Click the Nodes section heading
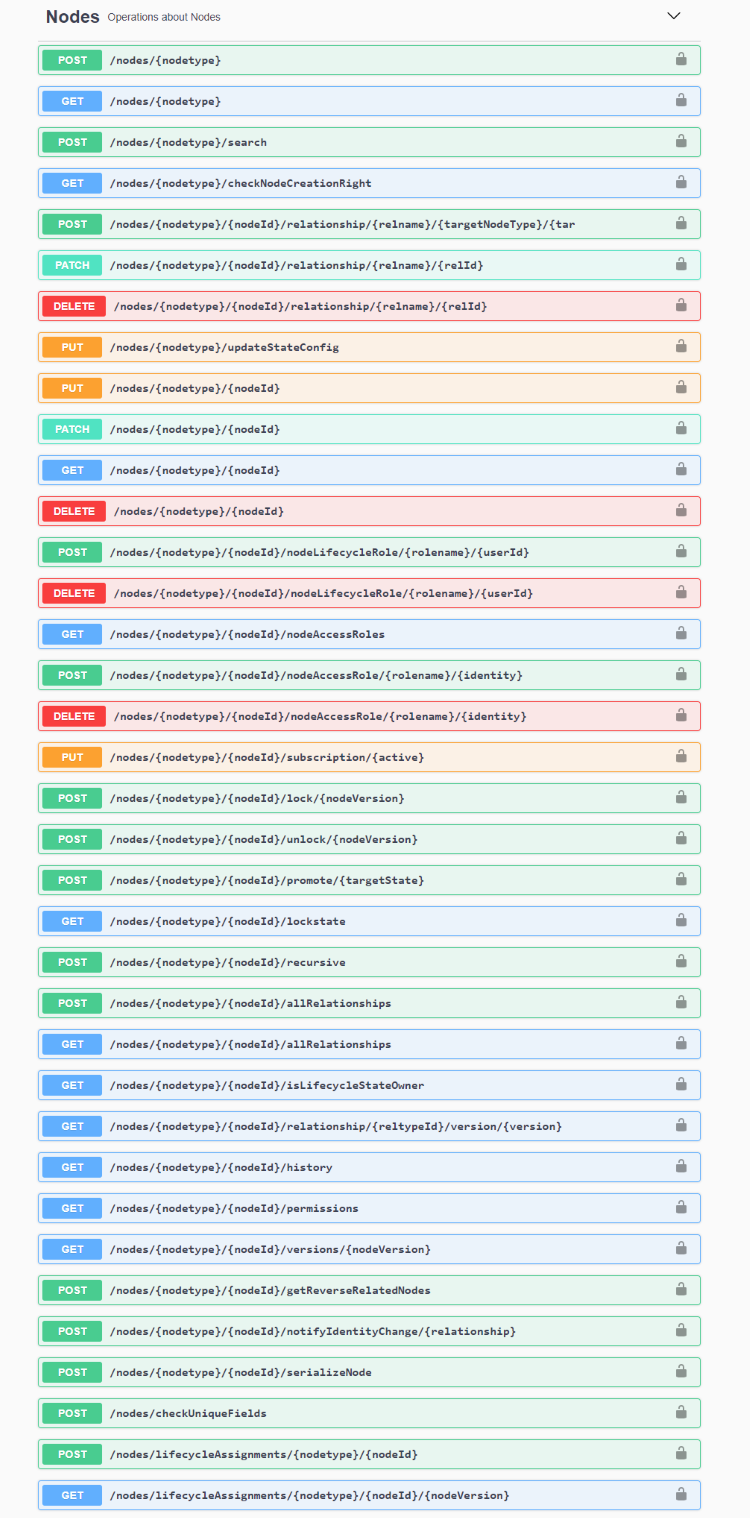750x1518 pixels. [x=73, y=17]
